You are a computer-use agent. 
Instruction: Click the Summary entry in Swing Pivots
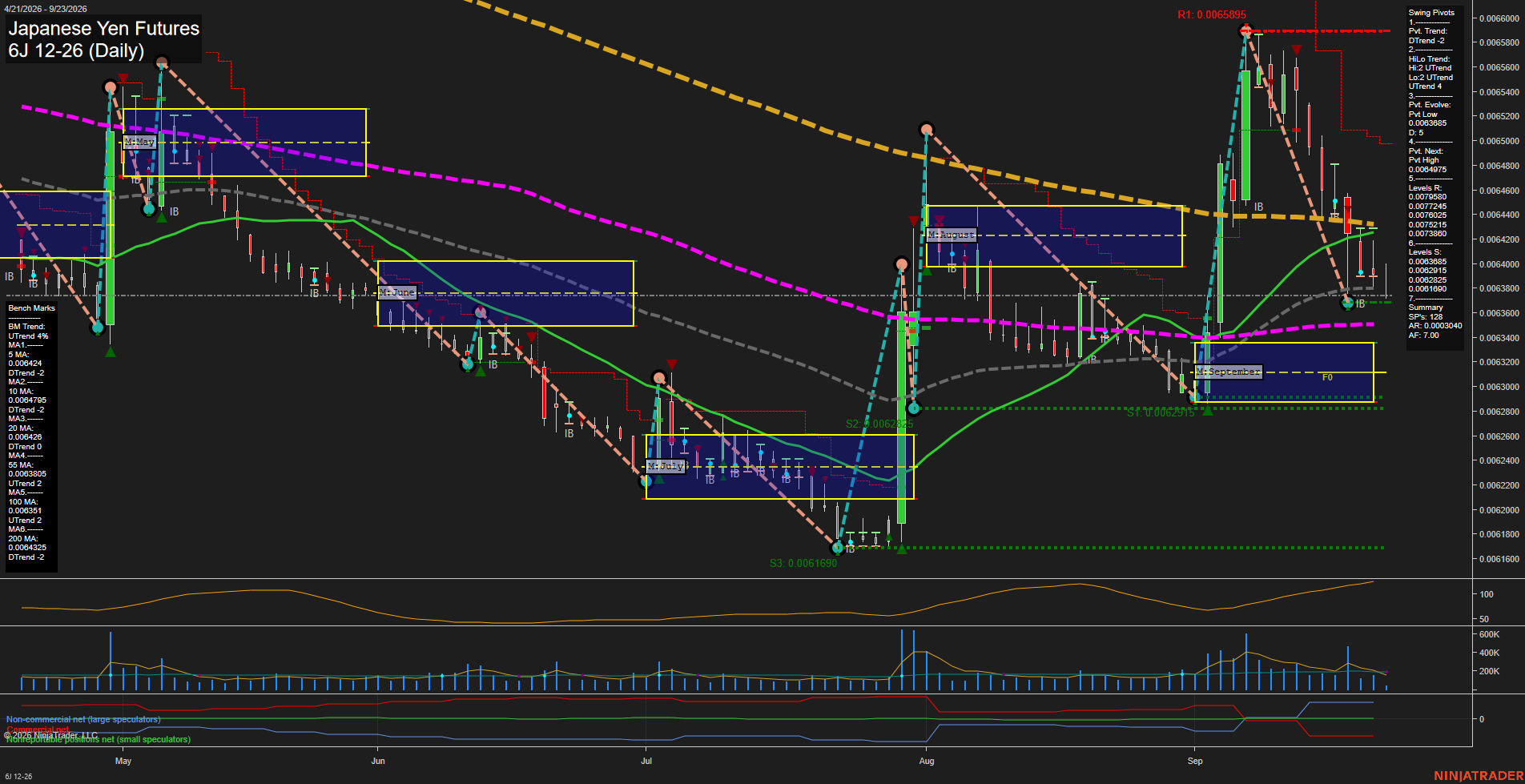(x=1426, y=308)
